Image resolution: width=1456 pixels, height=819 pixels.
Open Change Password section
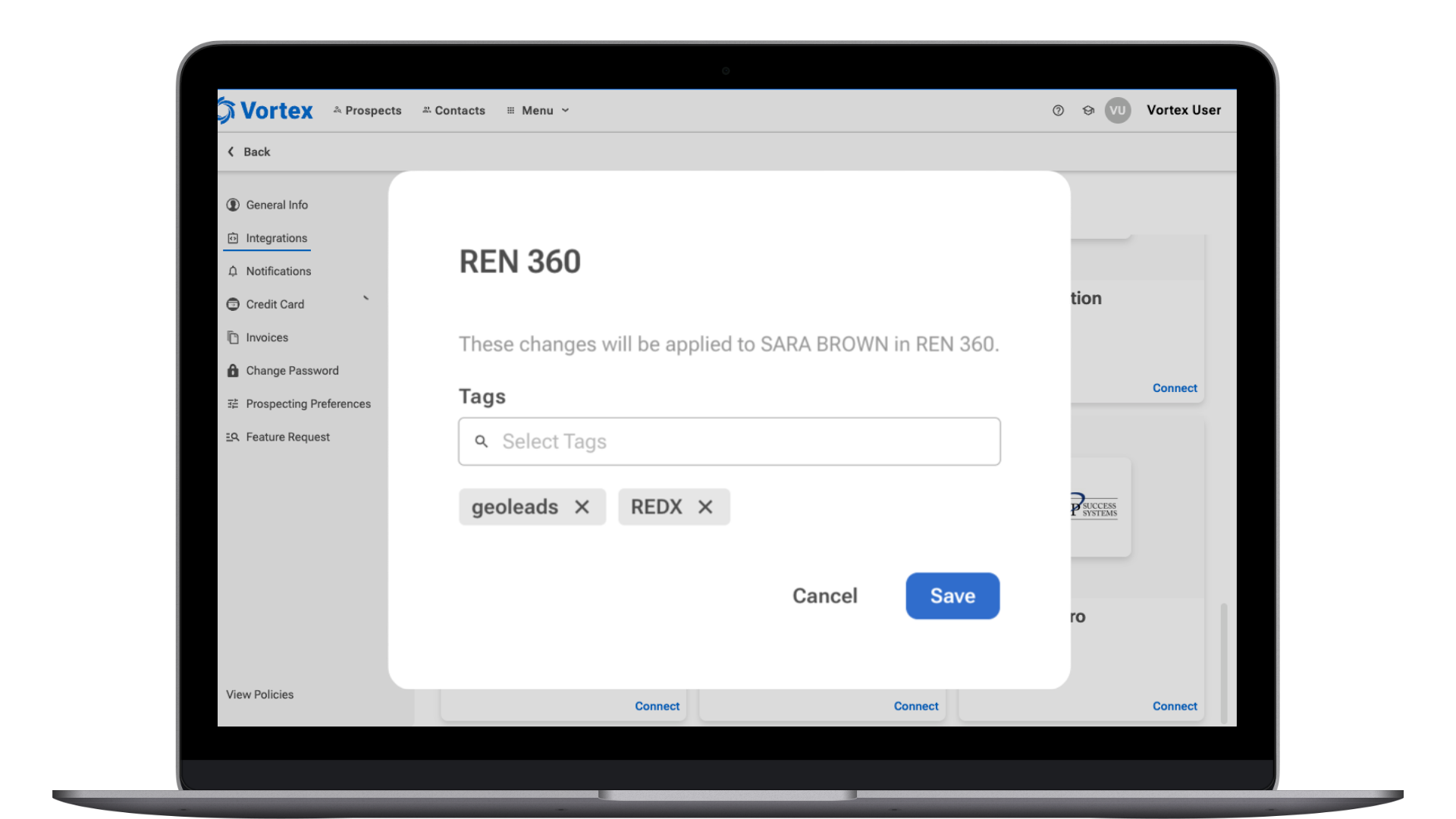(283, 371)
